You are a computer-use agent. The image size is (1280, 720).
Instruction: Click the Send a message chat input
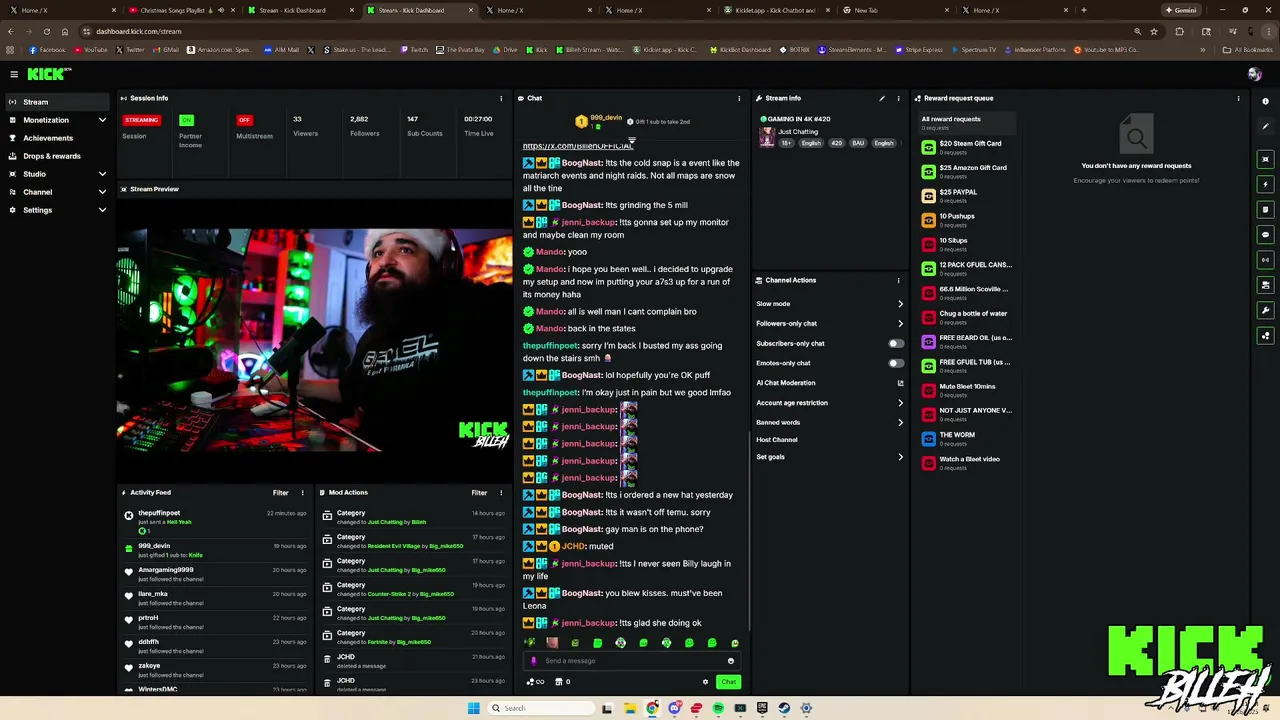pos(630,661)
